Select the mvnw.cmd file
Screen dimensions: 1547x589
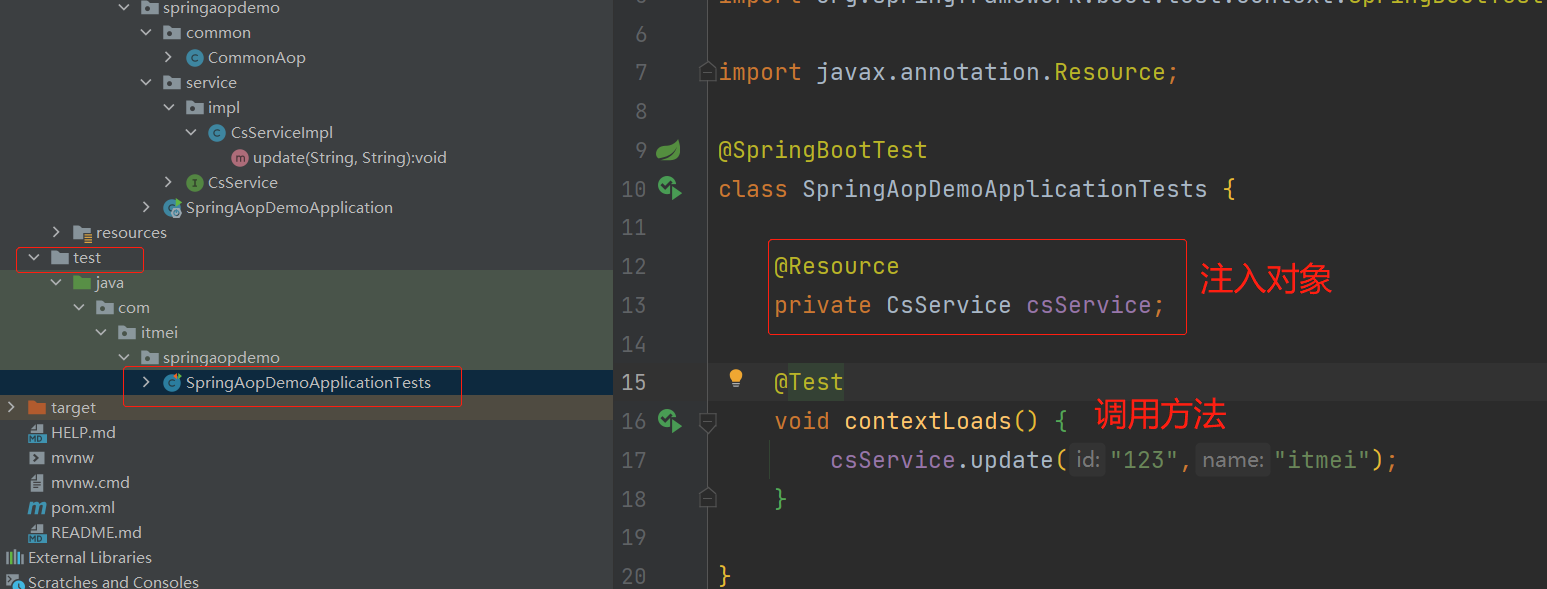[90, 483]
